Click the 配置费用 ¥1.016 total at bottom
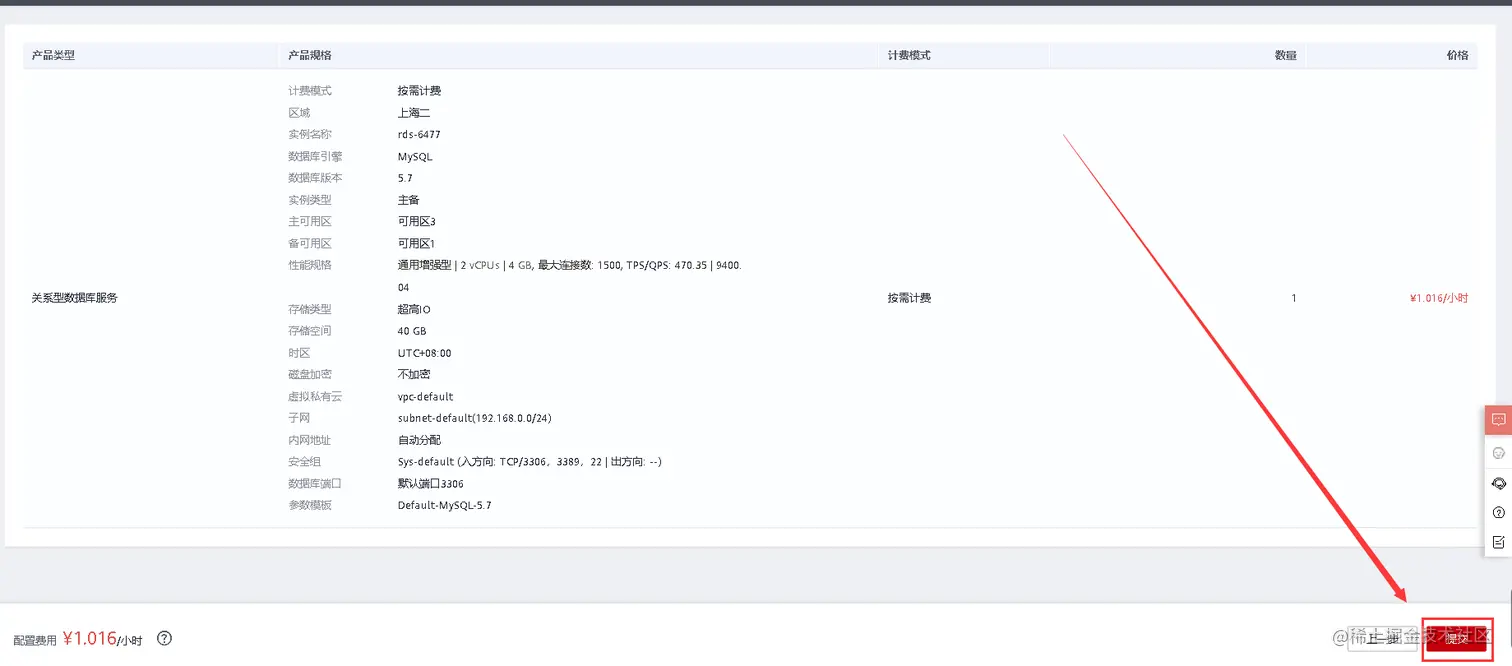This screenshot has height=666, width=1512. pyautogui.click(x=78, y=639)
